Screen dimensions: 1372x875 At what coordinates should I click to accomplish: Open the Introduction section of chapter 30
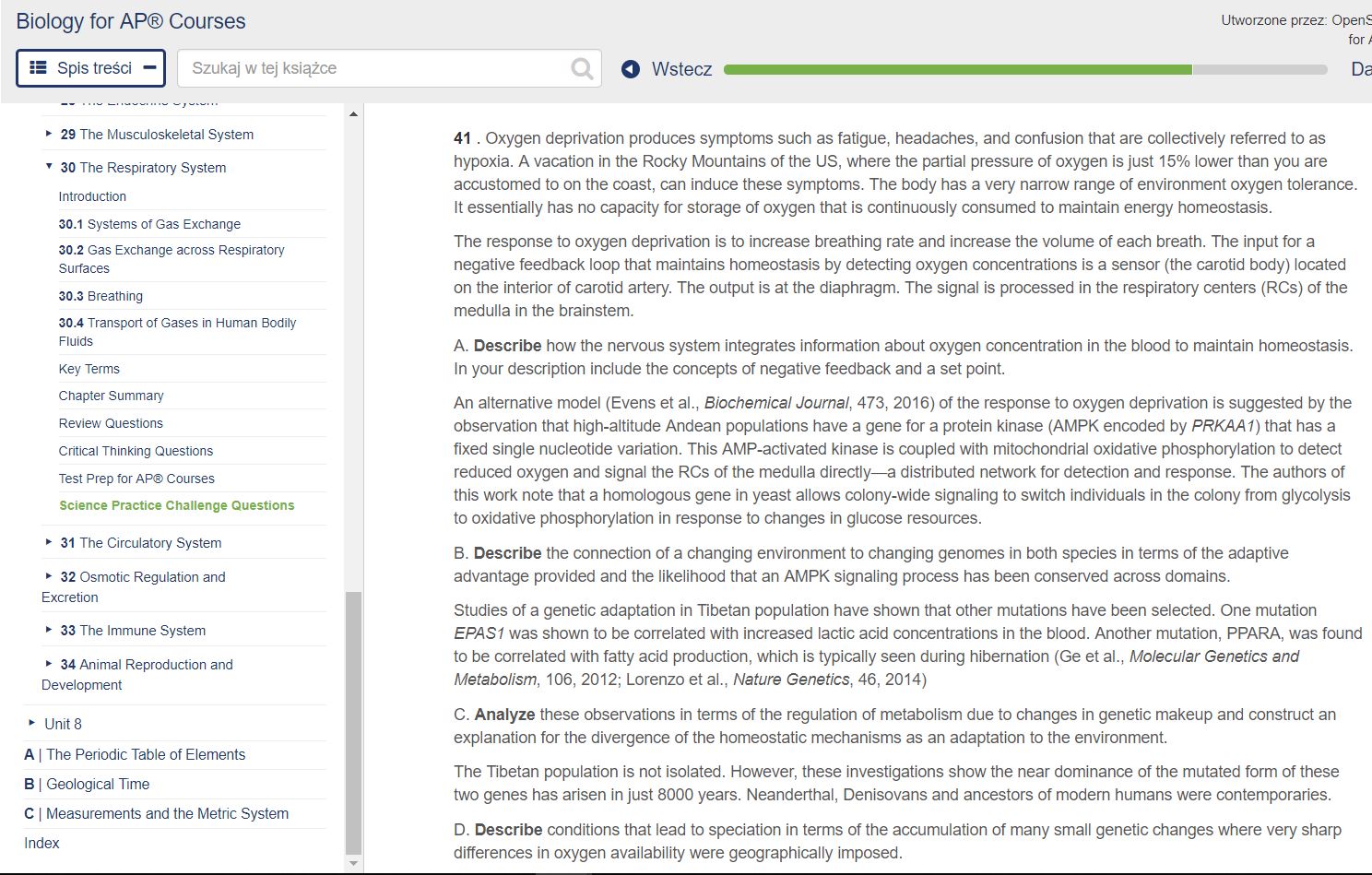click(x=92, y=196)
